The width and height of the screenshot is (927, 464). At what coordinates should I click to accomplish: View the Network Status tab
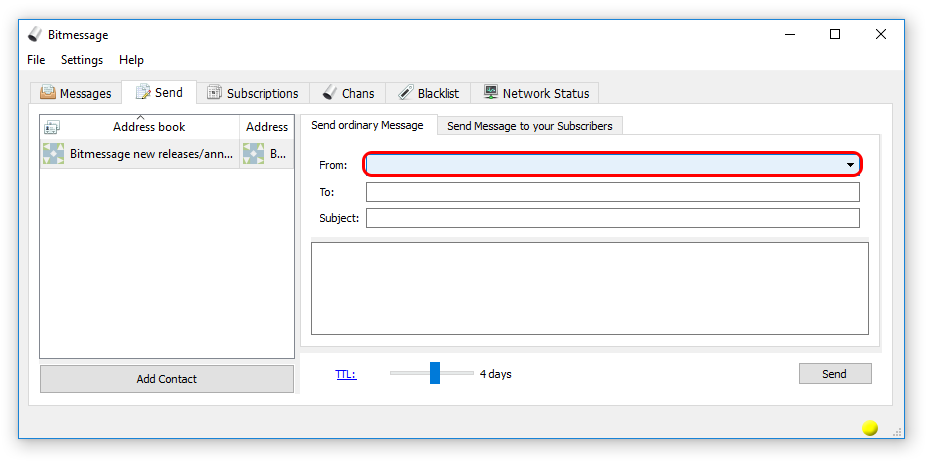click(x=536, y=93)
